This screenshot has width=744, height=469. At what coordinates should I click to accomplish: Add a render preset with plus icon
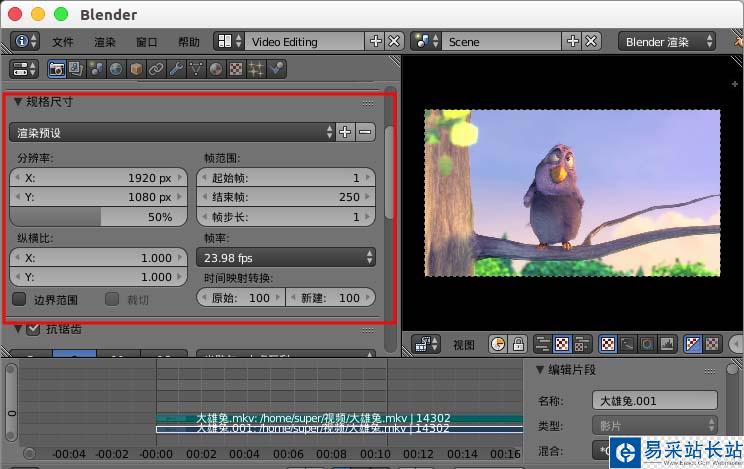click(345, 132)
